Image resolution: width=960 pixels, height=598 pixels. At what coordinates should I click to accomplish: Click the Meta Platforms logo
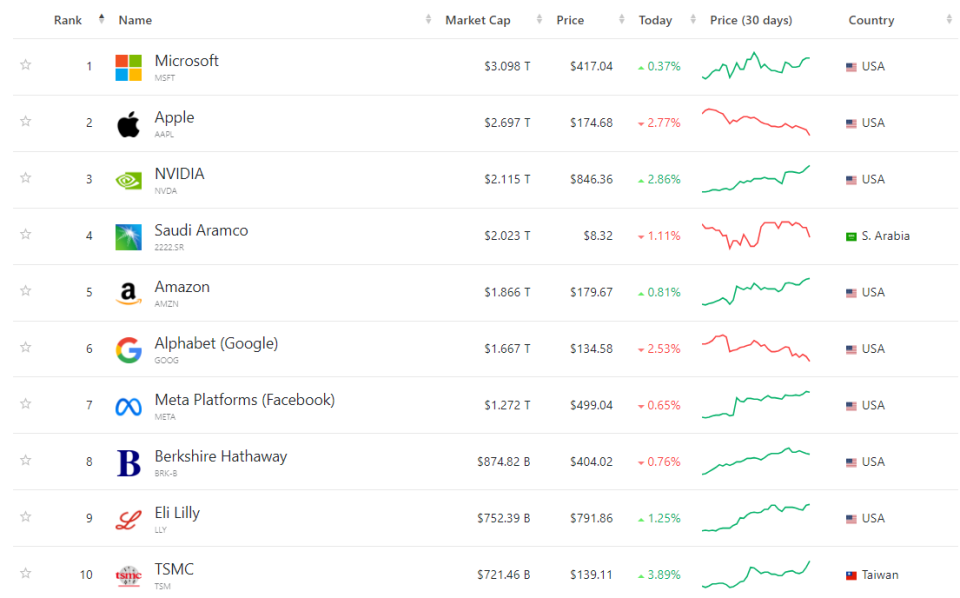pyautogui.click(x=129, y=406)
